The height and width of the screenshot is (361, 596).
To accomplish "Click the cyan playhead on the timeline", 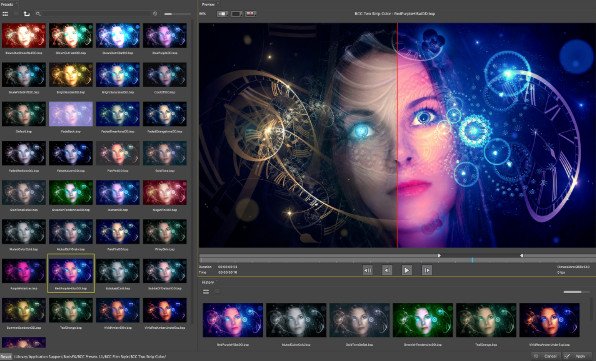I will [x=472, y=260].
